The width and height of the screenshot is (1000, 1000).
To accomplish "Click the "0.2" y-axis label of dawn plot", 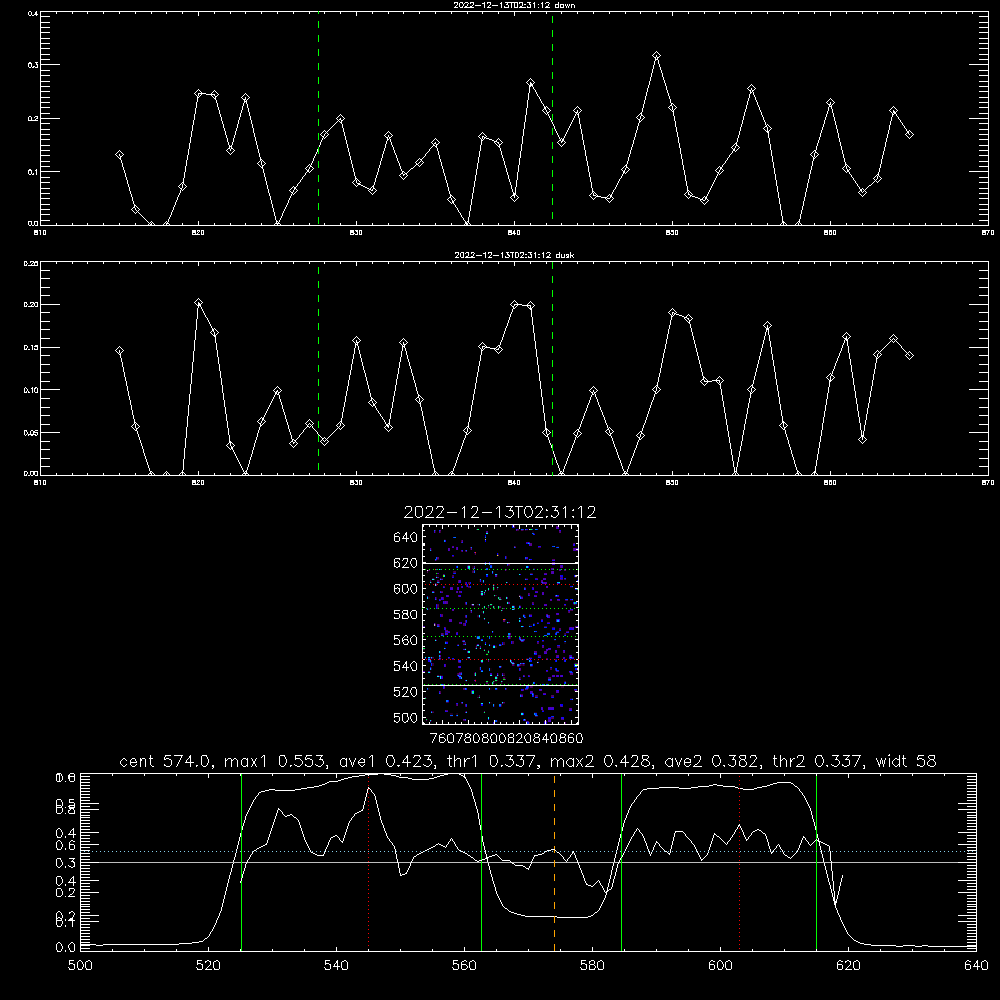I will tap(31, 118).
